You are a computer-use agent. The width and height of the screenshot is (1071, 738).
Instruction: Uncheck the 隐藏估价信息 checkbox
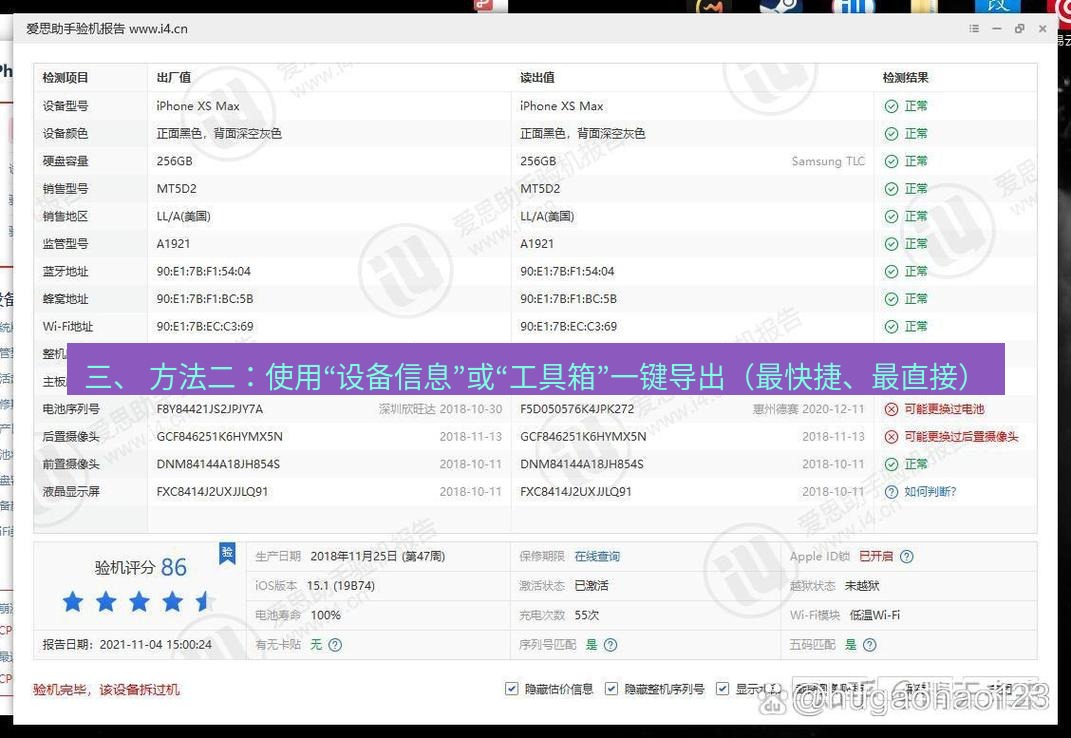pyautogui.click(x=511, y=688)
